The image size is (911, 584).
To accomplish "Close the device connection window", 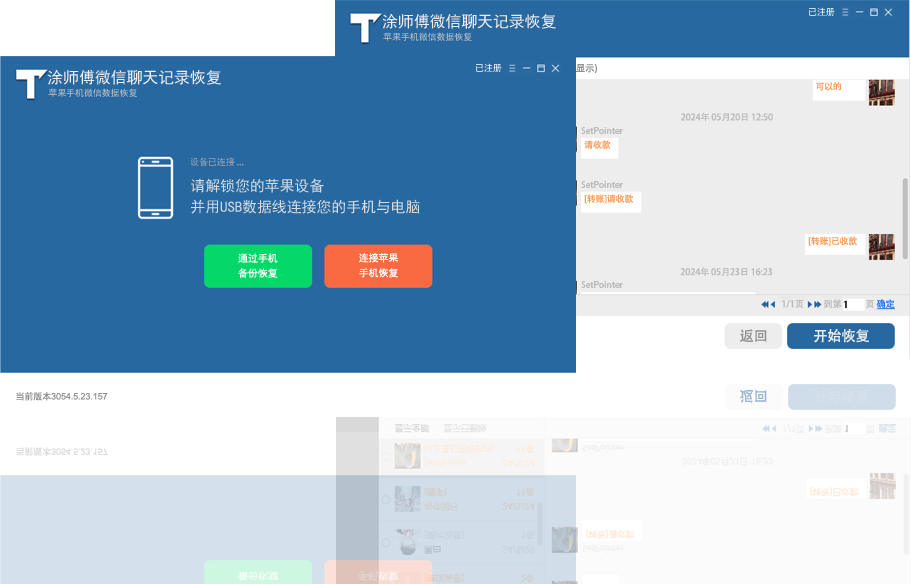I will click(555, 69).
